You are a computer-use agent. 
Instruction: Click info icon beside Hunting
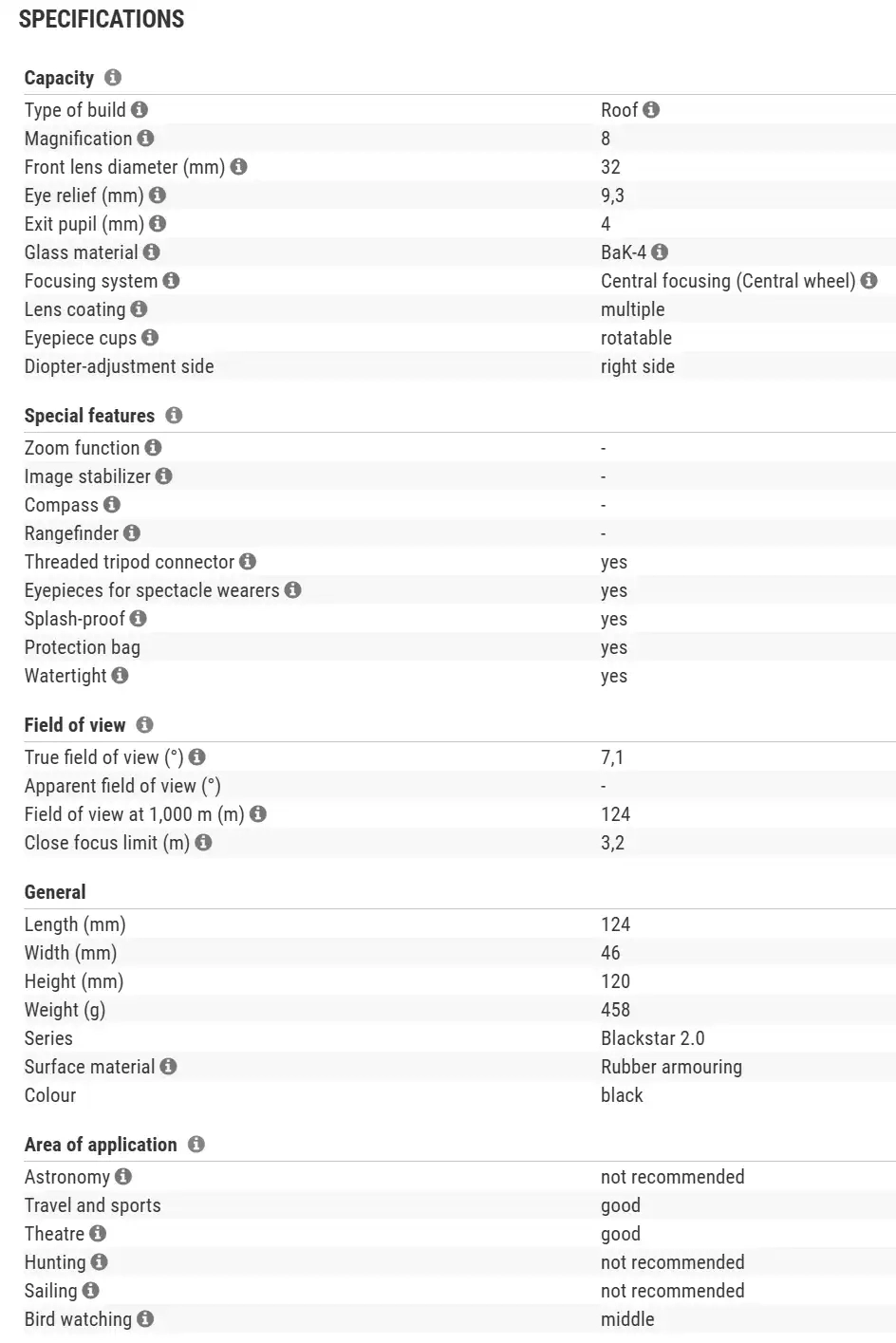tap(100, 1262)
